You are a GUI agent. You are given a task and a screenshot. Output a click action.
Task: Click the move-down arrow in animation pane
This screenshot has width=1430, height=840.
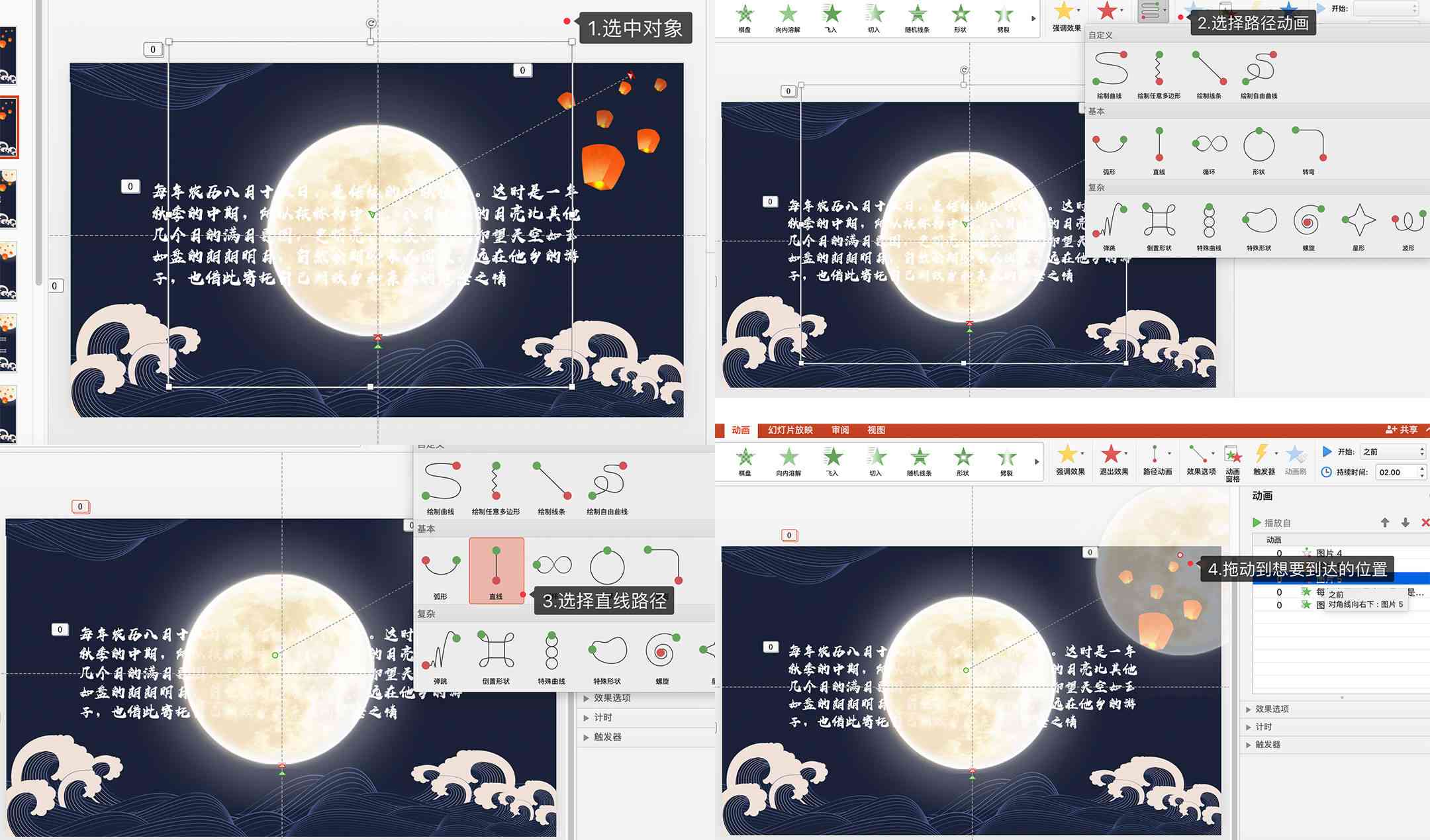(1405, 522)
